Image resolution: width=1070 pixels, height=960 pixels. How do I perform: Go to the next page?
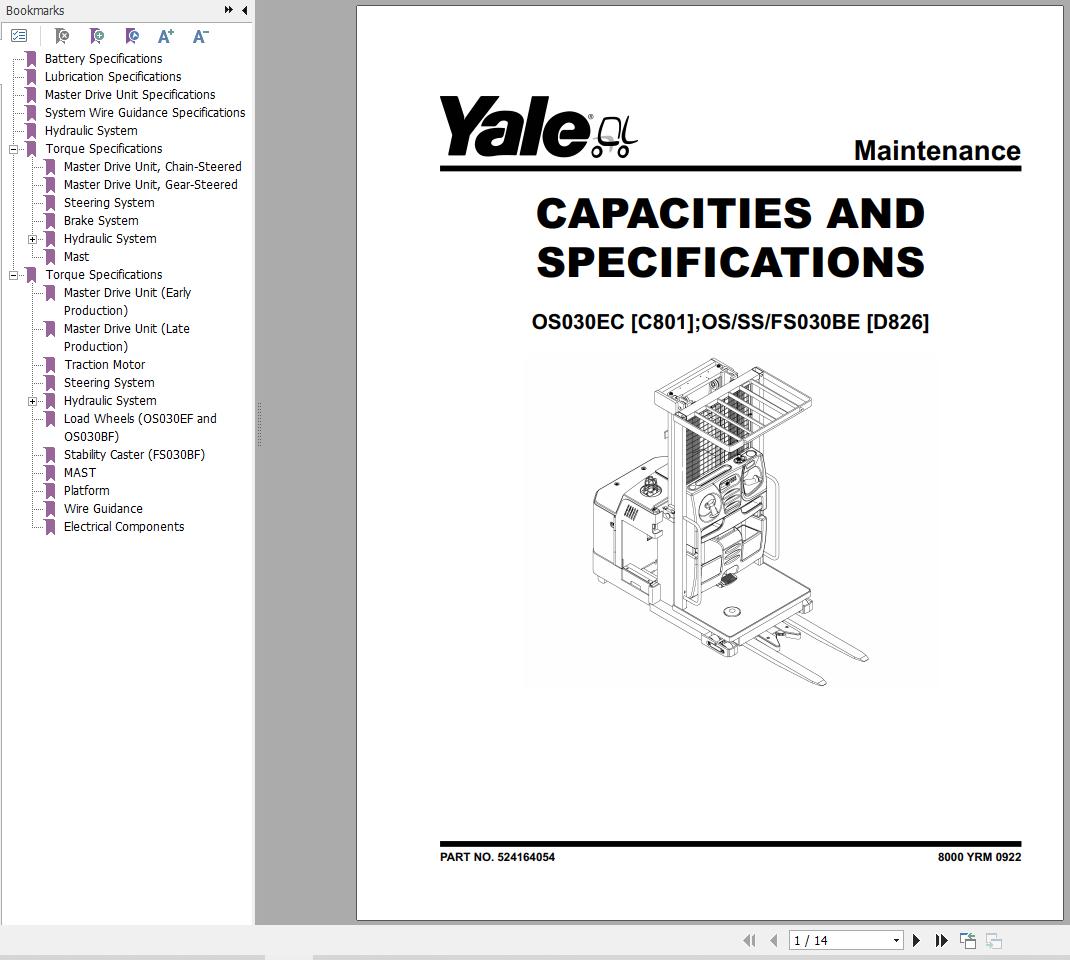[x=916, y=940]
